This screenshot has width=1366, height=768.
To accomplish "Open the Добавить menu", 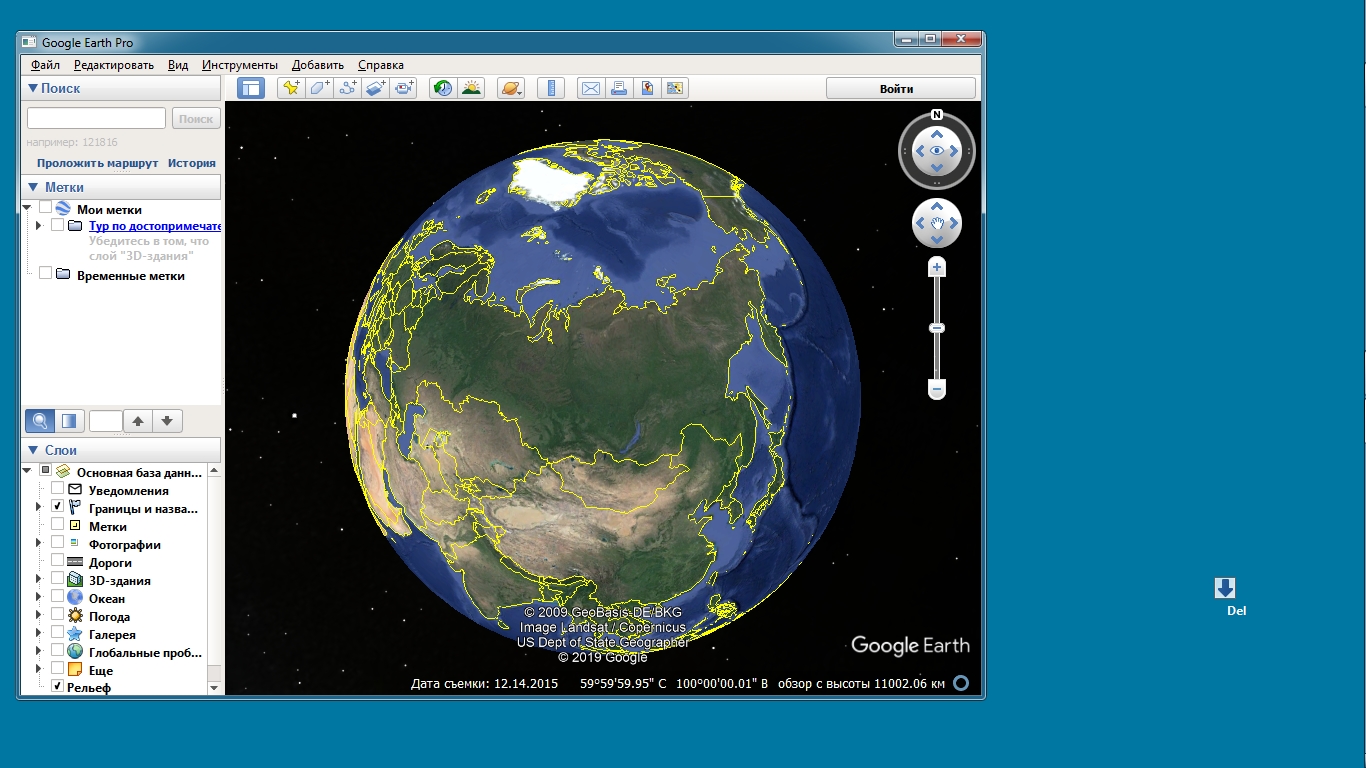I will click(318, 65).
